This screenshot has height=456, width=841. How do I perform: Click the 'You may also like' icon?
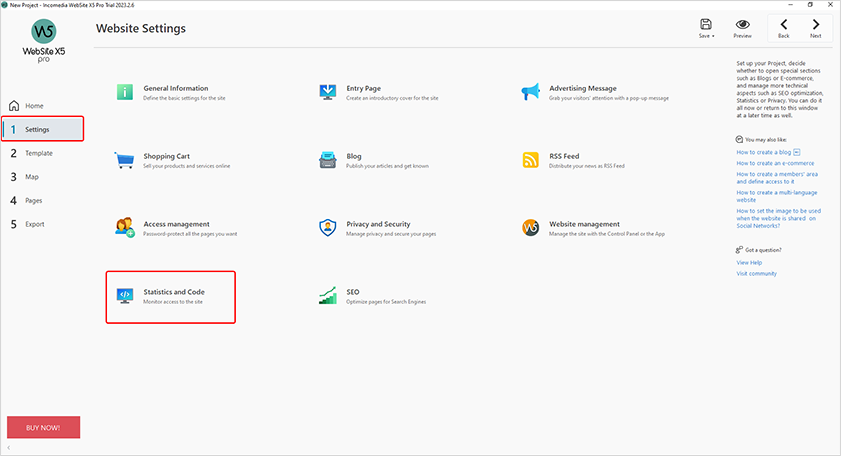[x=739, y=139]
